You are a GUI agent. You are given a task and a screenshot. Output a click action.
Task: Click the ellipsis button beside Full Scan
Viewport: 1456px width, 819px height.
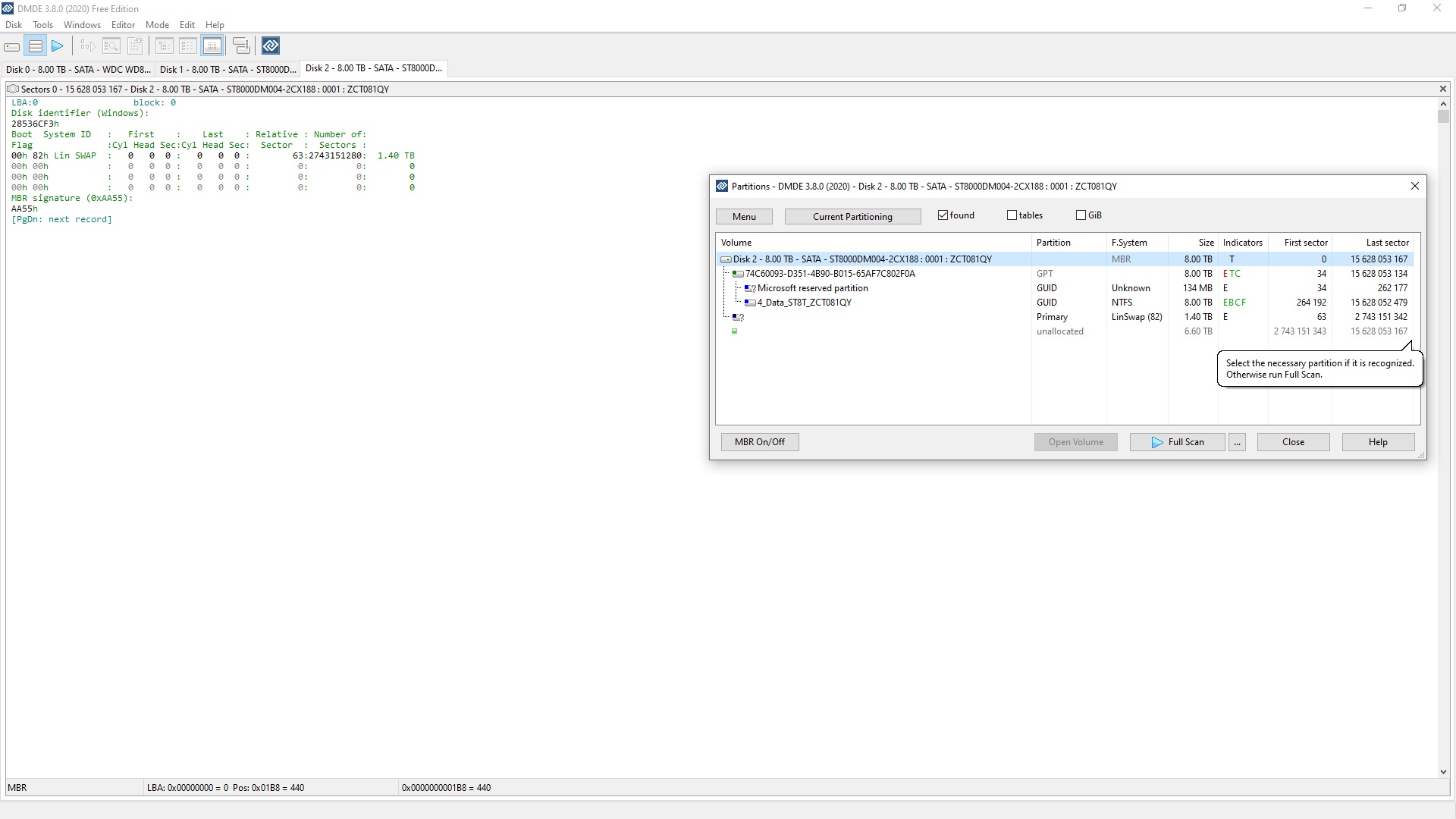tap(1238, 442)
